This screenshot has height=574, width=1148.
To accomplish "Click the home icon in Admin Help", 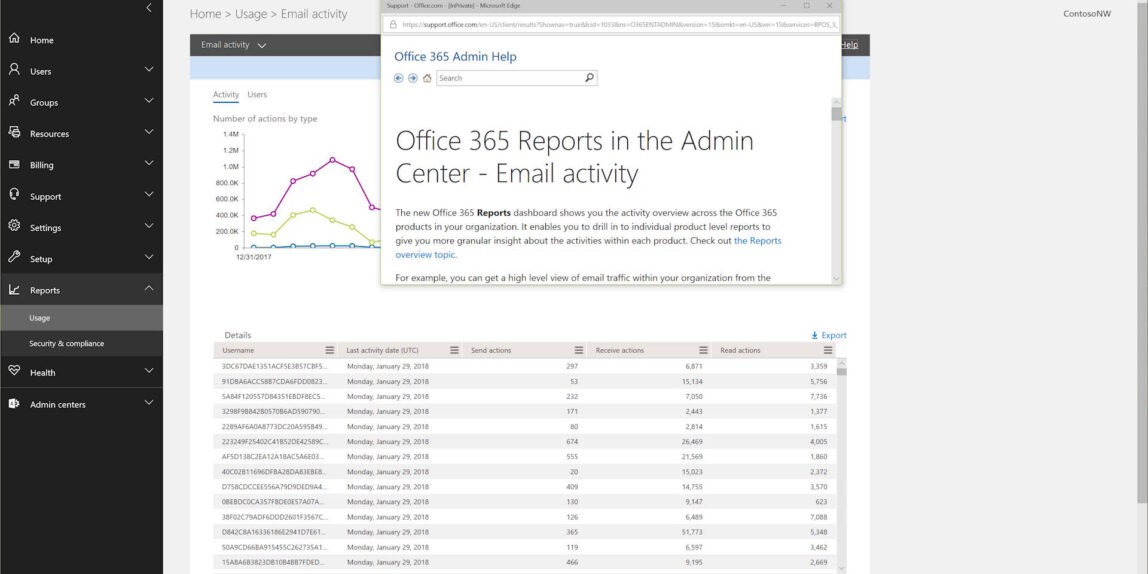I will [x=427, y=78].
